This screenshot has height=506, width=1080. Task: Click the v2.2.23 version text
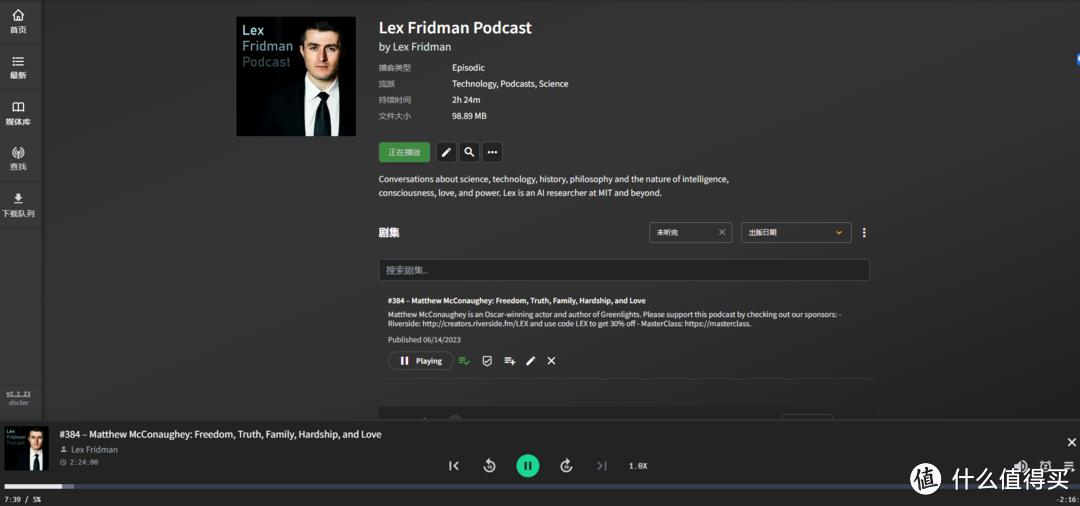click(19, 394)
